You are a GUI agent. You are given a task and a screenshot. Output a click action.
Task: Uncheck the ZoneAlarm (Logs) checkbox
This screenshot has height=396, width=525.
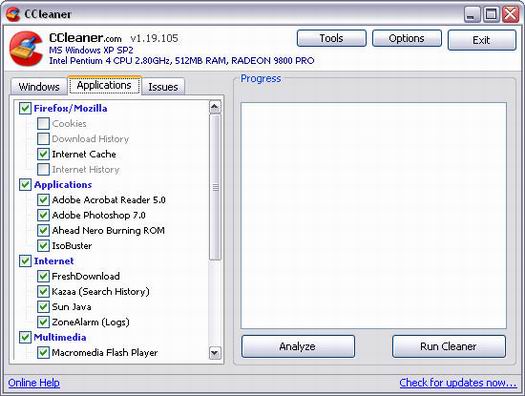click(x=43, y=322)
